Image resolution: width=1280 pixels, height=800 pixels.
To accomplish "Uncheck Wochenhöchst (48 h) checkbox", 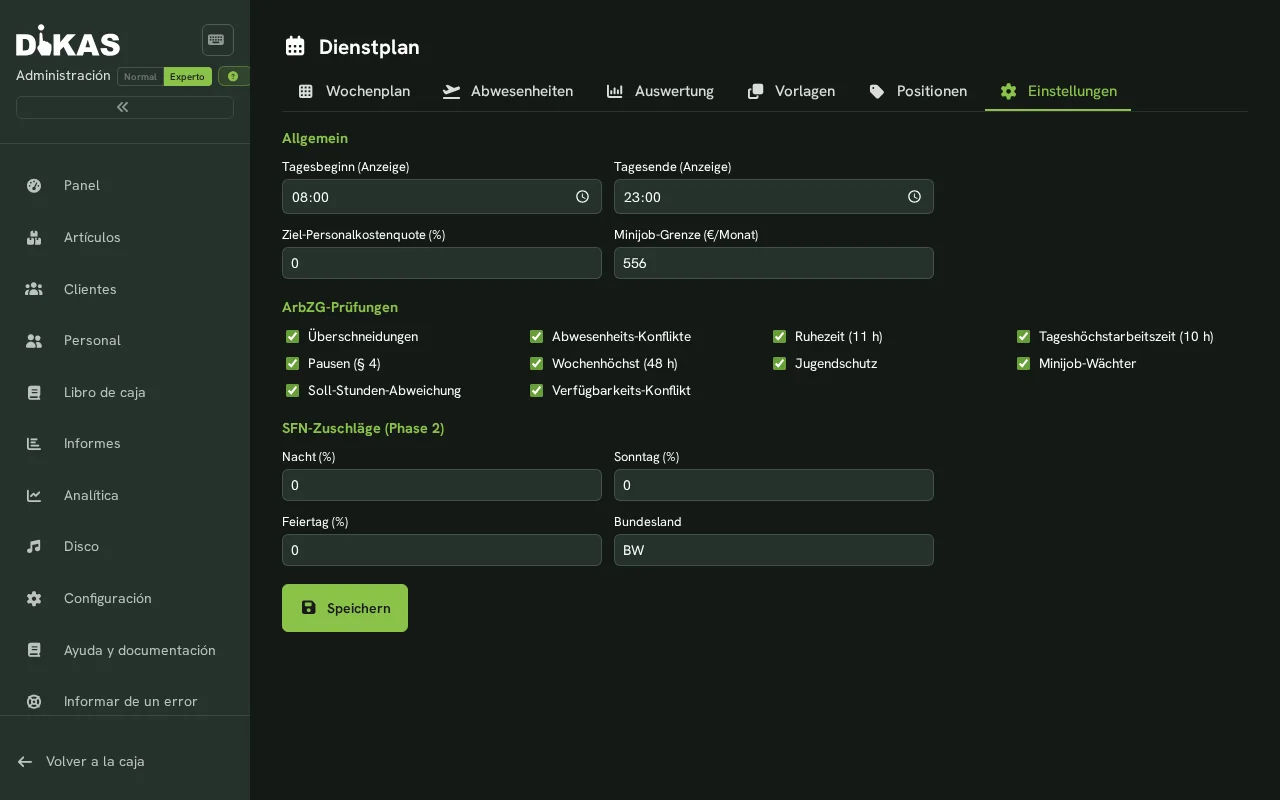I will point(536,363).
